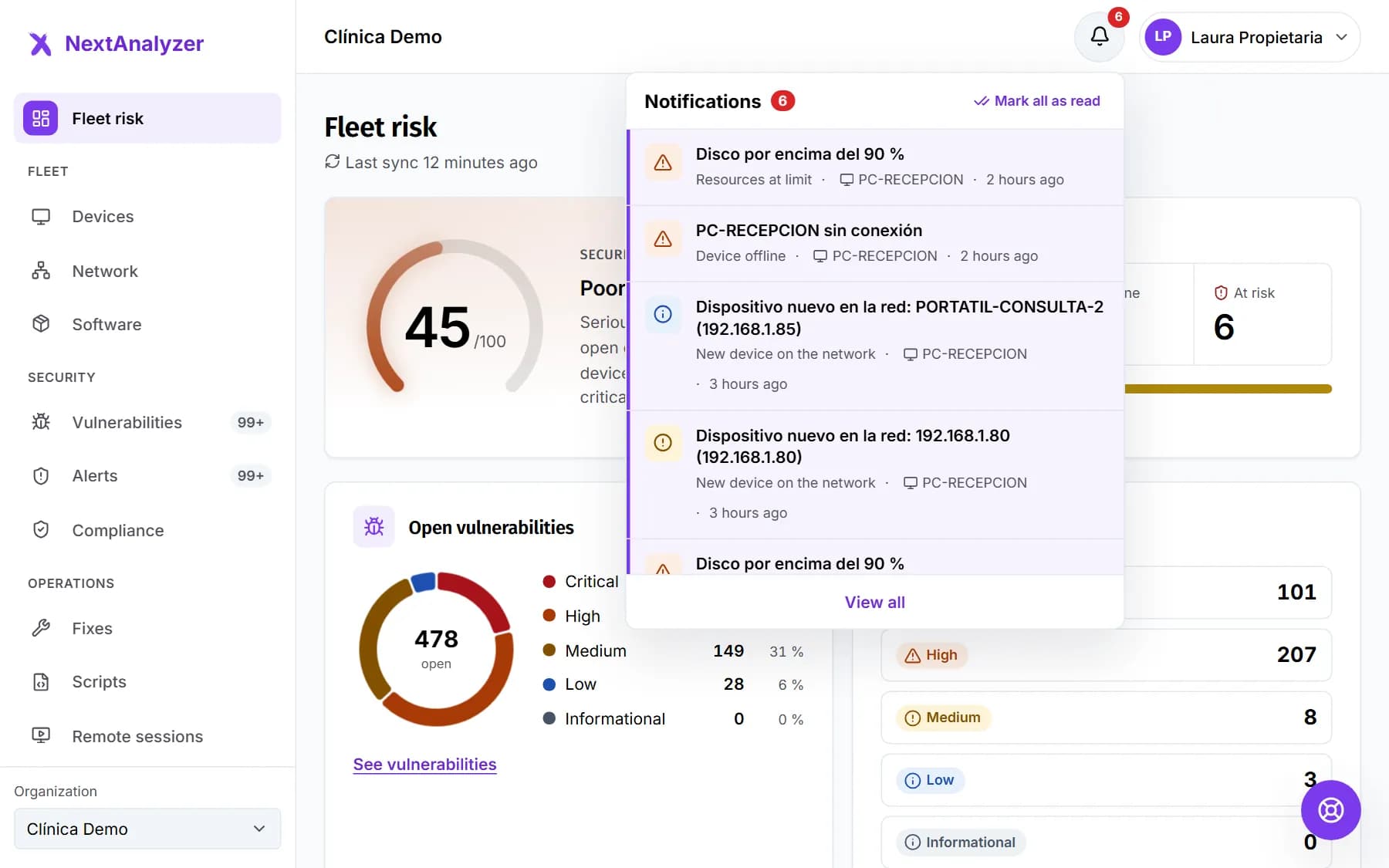Click the Fixes wrench icon

click(x=41, y=628)
